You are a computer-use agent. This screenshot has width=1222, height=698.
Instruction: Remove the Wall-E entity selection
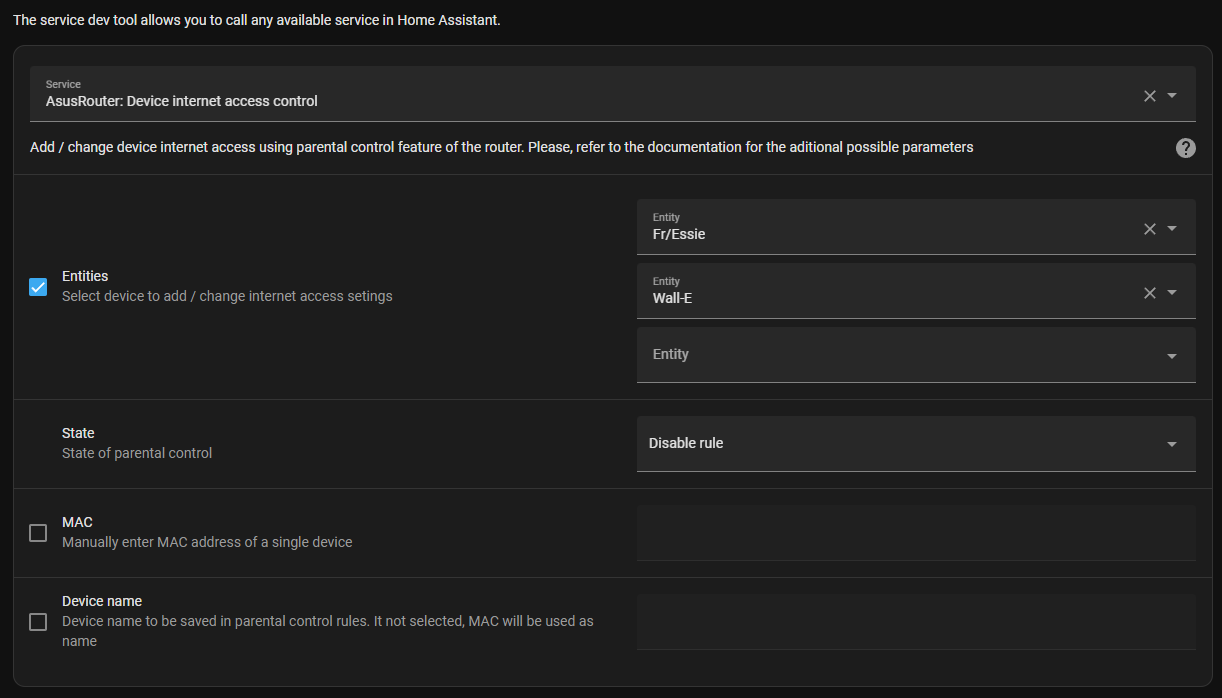1149,292
